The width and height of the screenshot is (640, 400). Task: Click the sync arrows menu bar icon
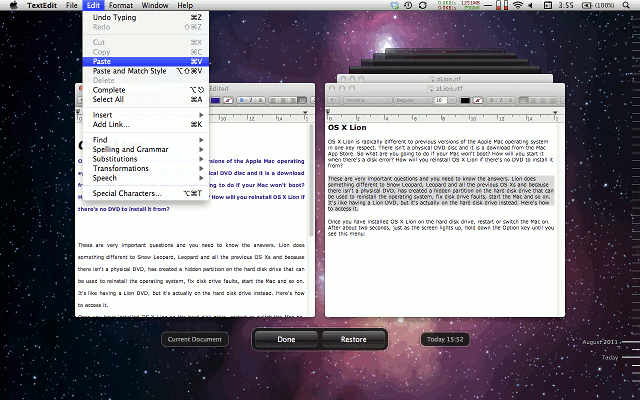[x=423, y=5]
